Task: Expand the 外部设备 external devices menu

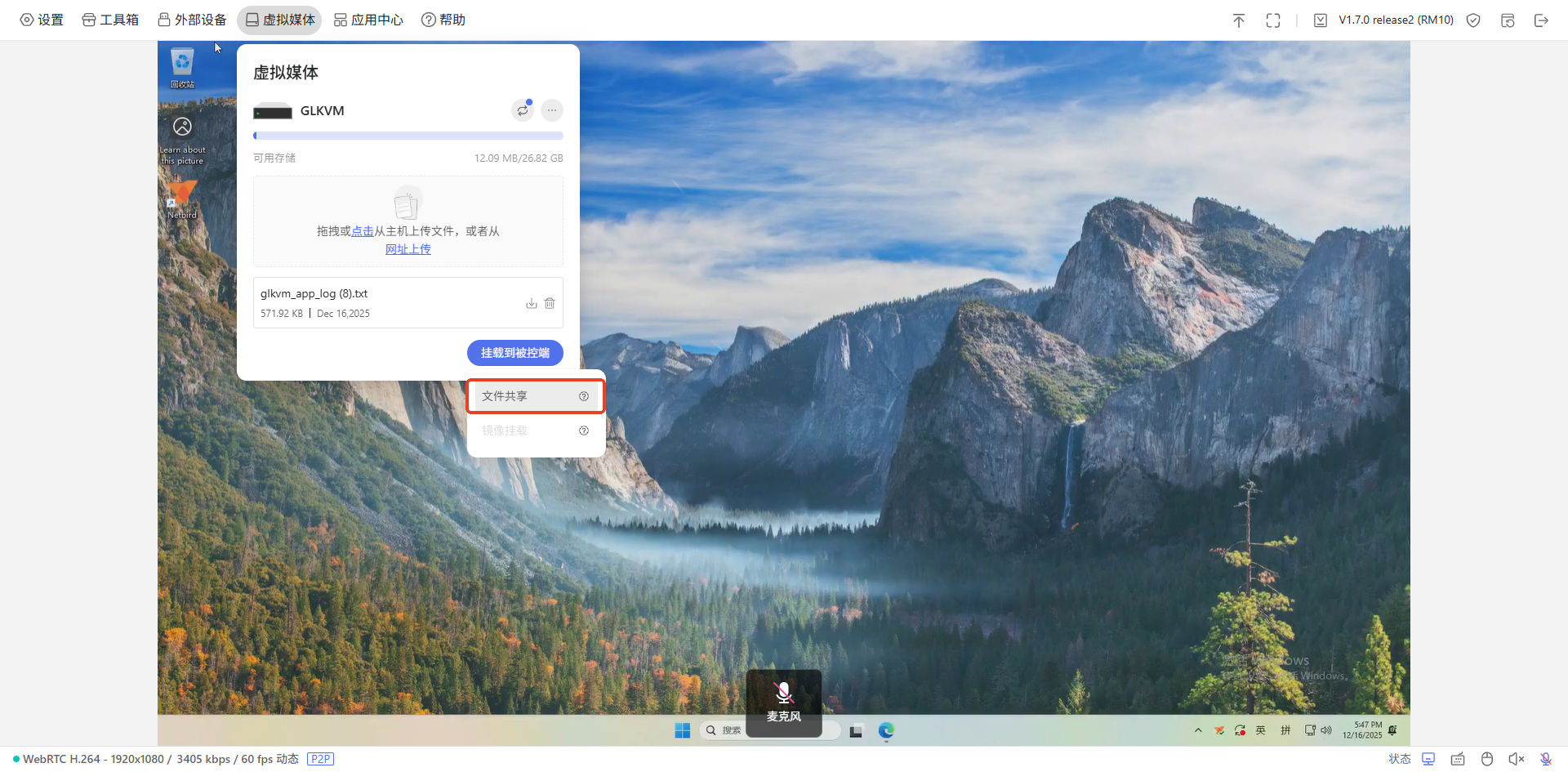Action: coord(192,20)
